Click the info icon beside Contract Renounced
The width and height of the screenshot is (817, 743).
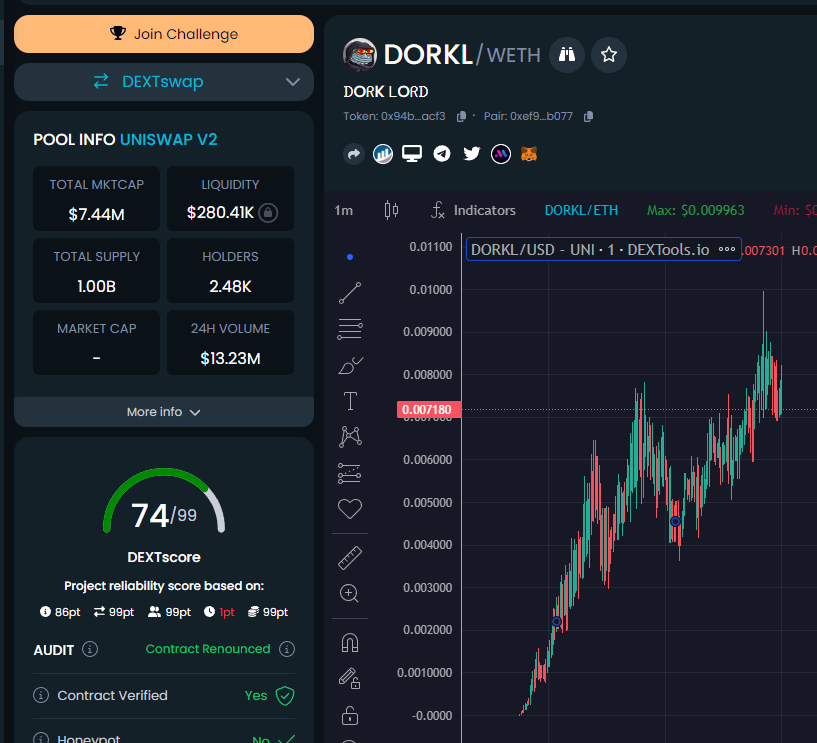(x=287, y=649)
